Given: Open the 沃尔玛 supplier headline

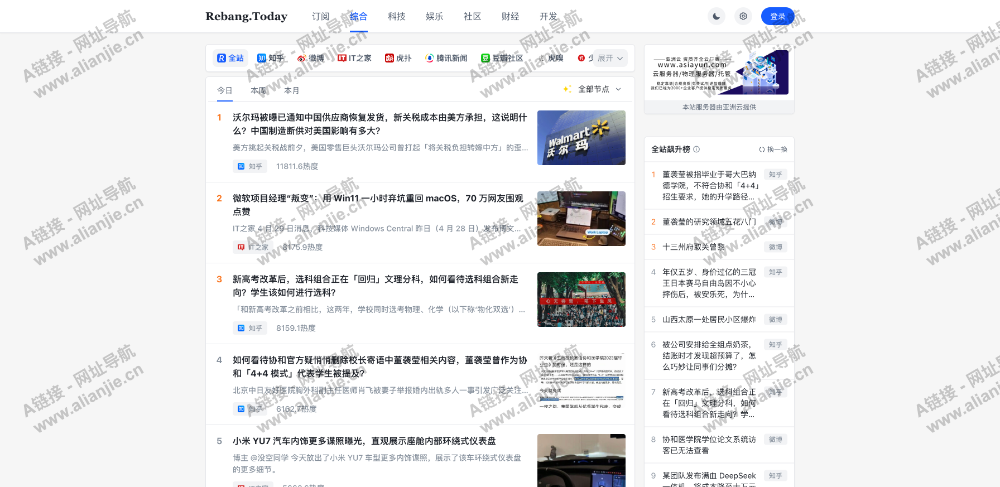Looking at the screenshot, I should (380, 124).
